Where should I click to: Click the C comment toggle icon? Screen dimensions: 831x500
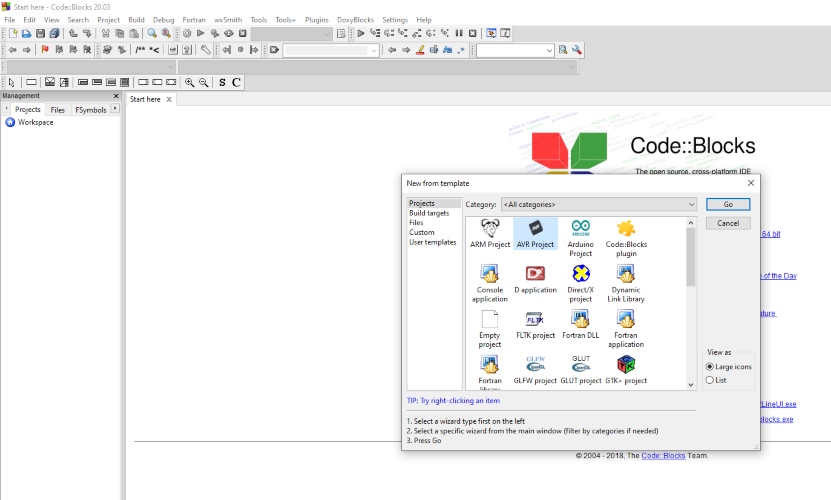click(236, 82)
